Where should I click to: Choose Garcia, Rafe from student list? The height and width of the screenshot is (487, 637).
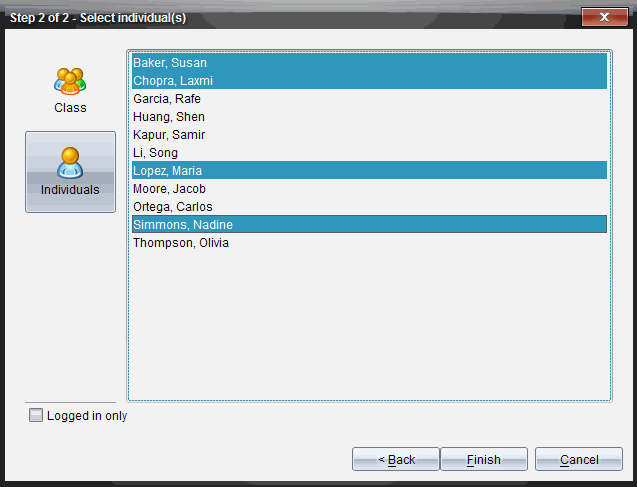click(168, 99)
